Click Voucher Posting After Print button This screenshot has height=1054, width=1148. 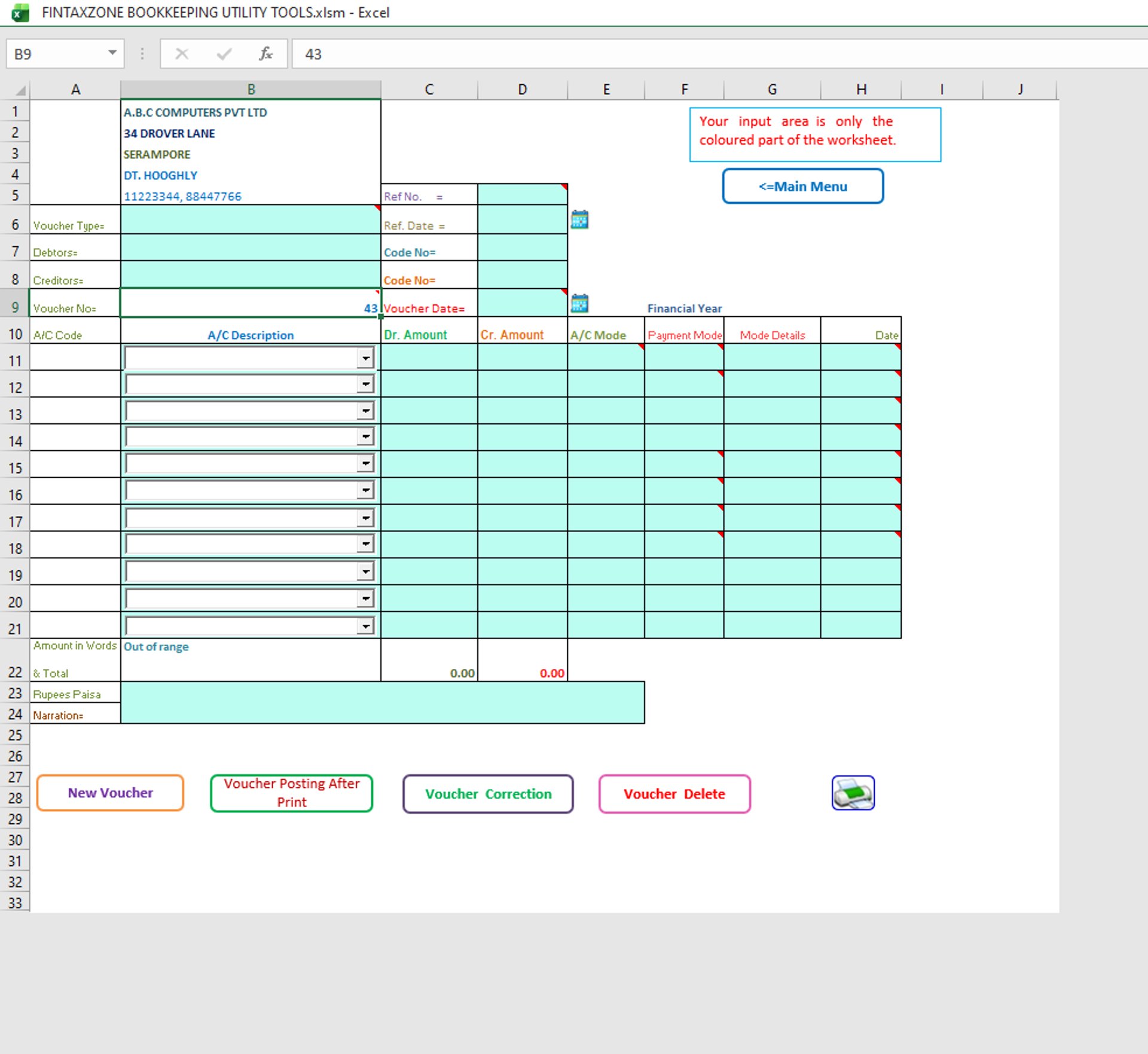(x=291, y=793)
